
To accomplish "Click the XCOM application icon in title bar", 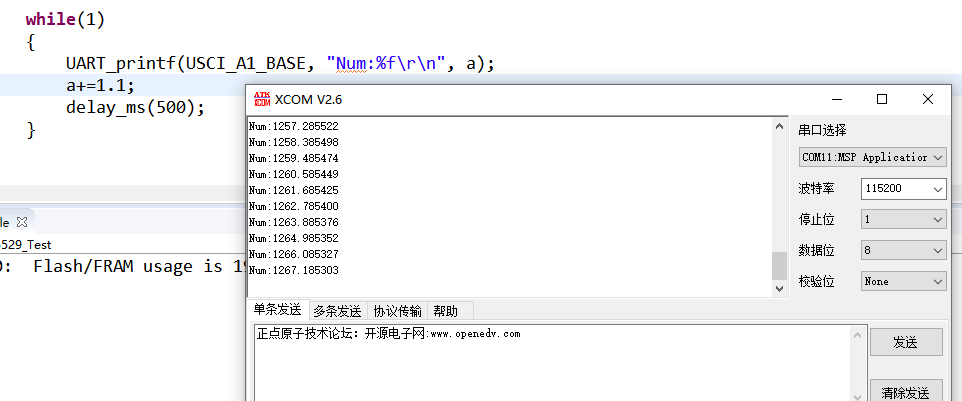I will [x=262, y=99].
